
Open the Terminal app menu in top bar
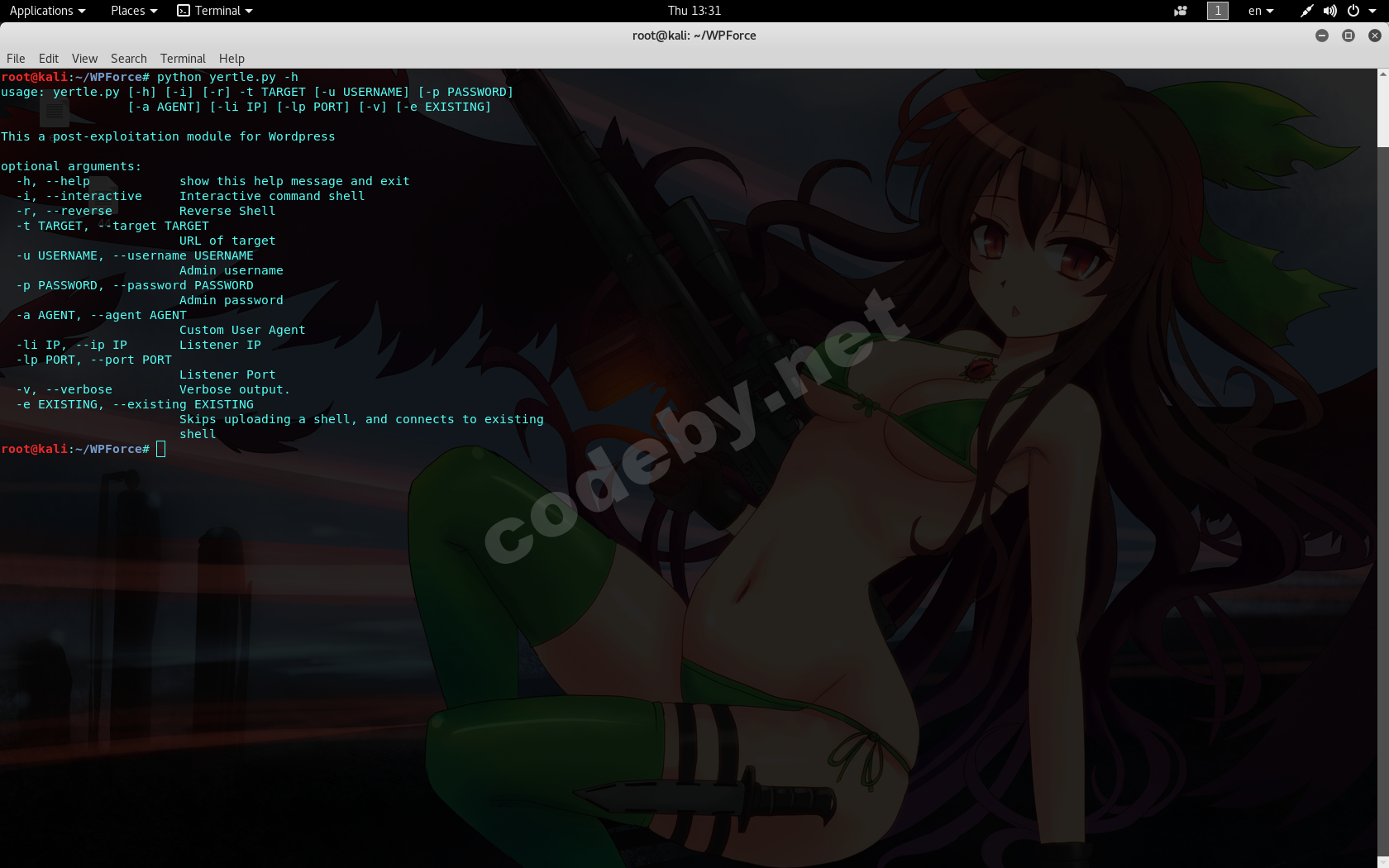tap(215, 11)
